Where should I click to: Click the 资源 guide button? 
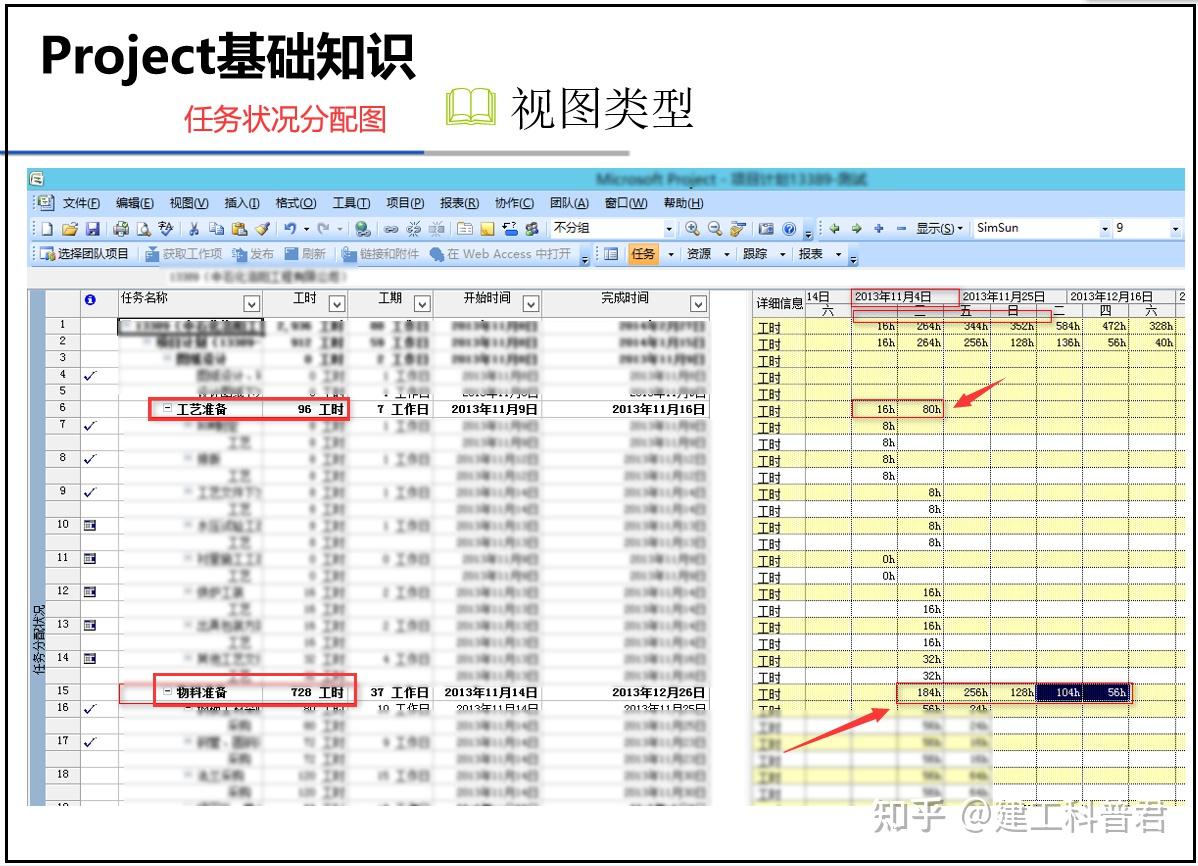pyautogui.click(x=698, y=254)
